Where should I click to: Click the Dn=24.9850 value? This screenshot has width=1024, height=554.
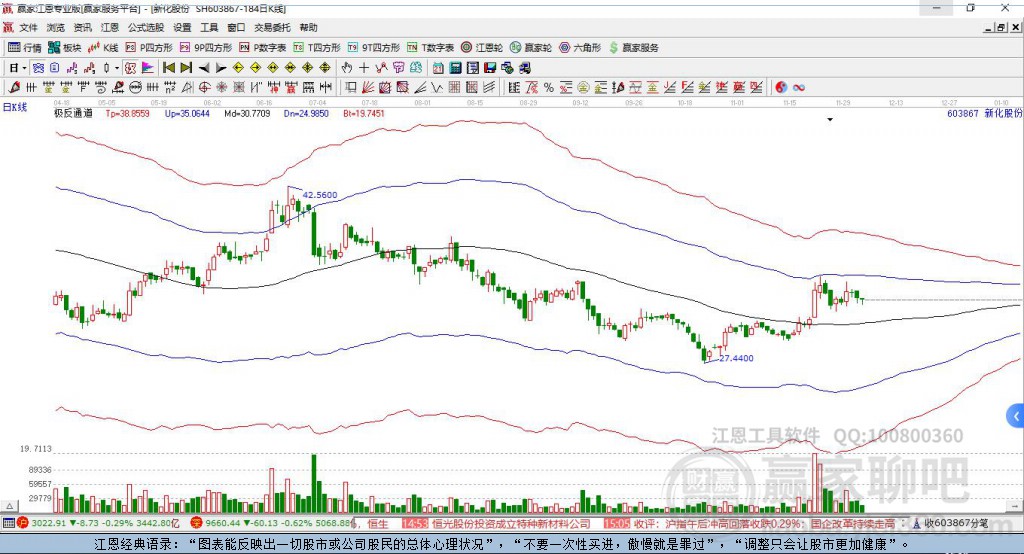point(306,113)
